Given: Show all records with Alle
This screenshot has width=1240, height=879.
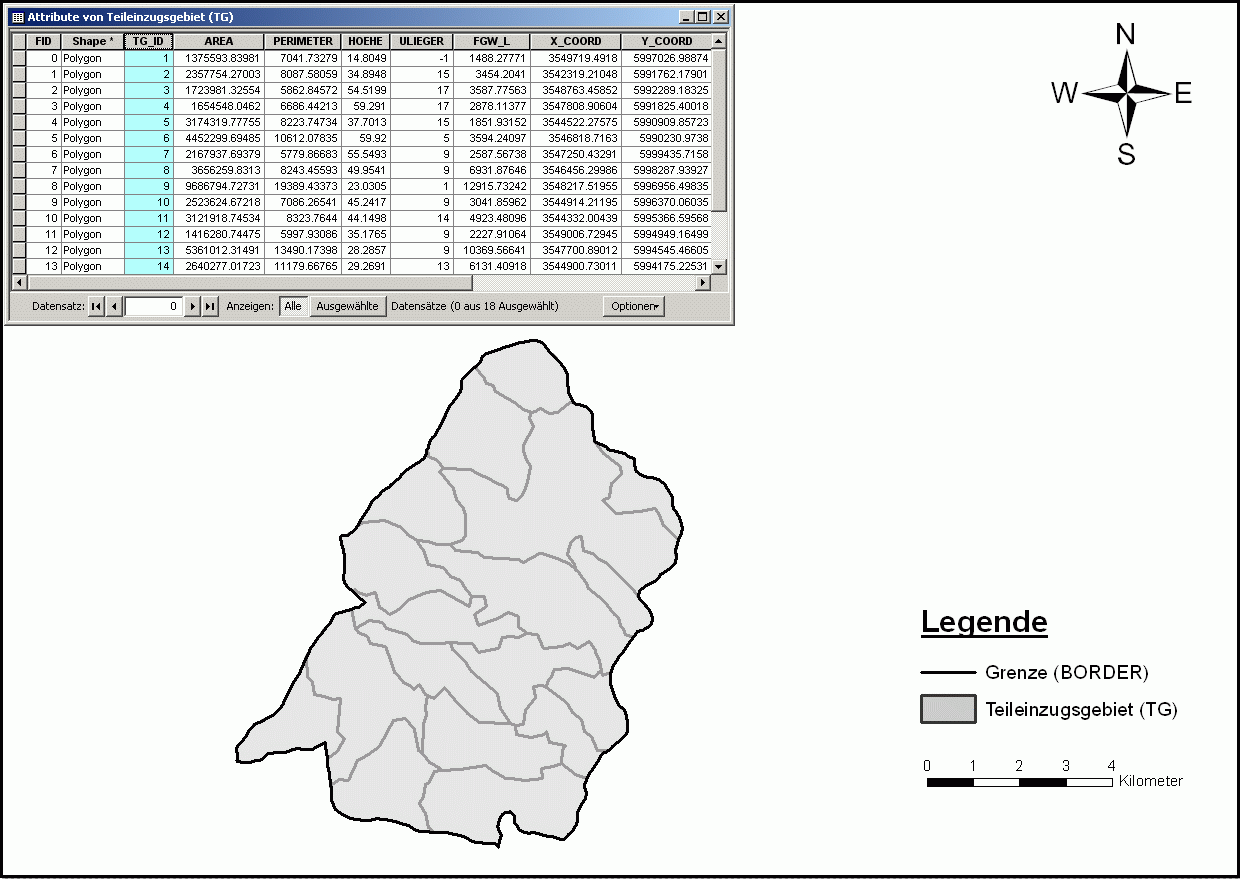Looking at the screenshot, I should (x=292, y=307).
